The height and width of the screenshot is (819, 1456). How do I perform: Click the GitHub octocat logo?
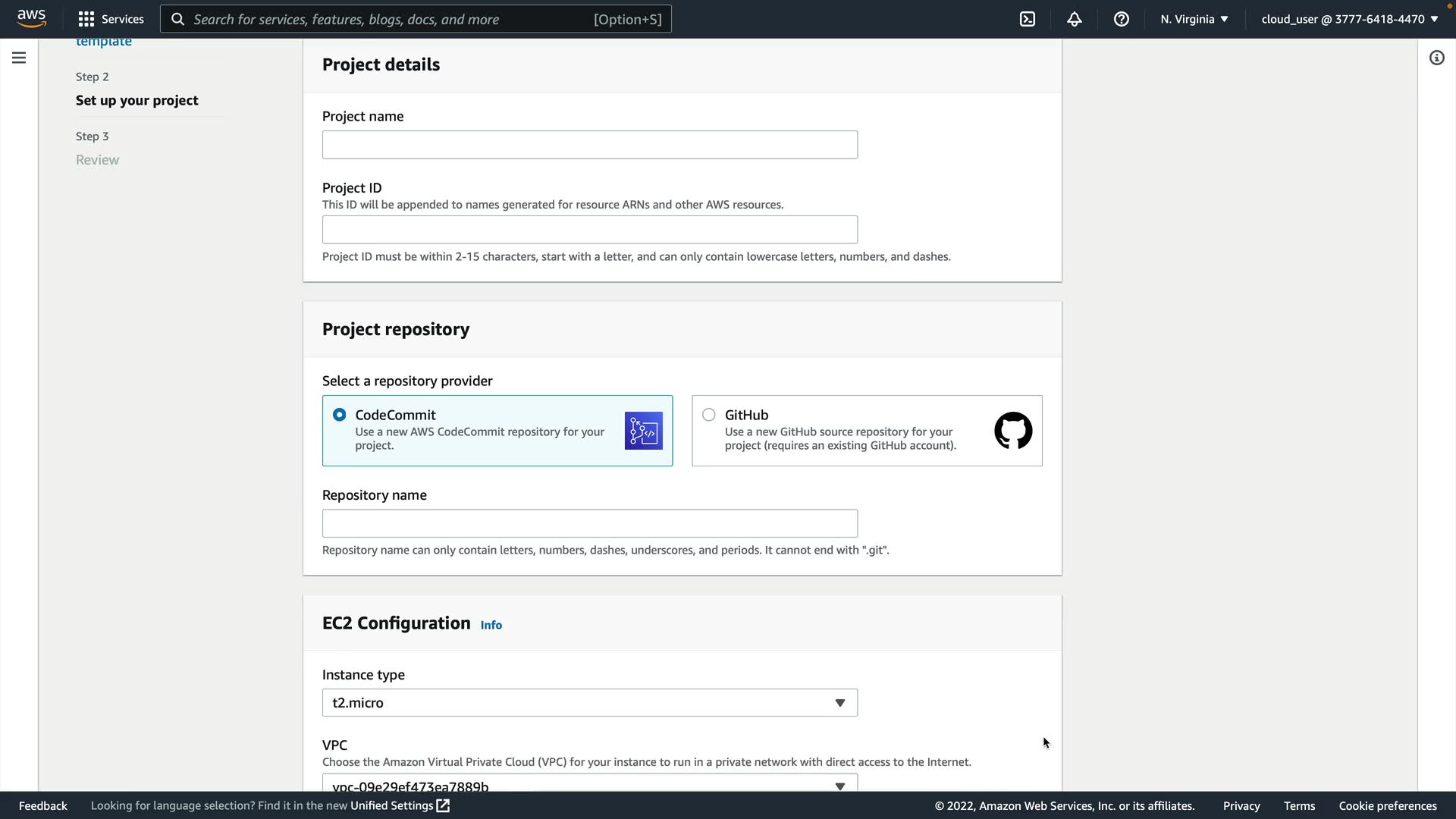coord(1012,431)
